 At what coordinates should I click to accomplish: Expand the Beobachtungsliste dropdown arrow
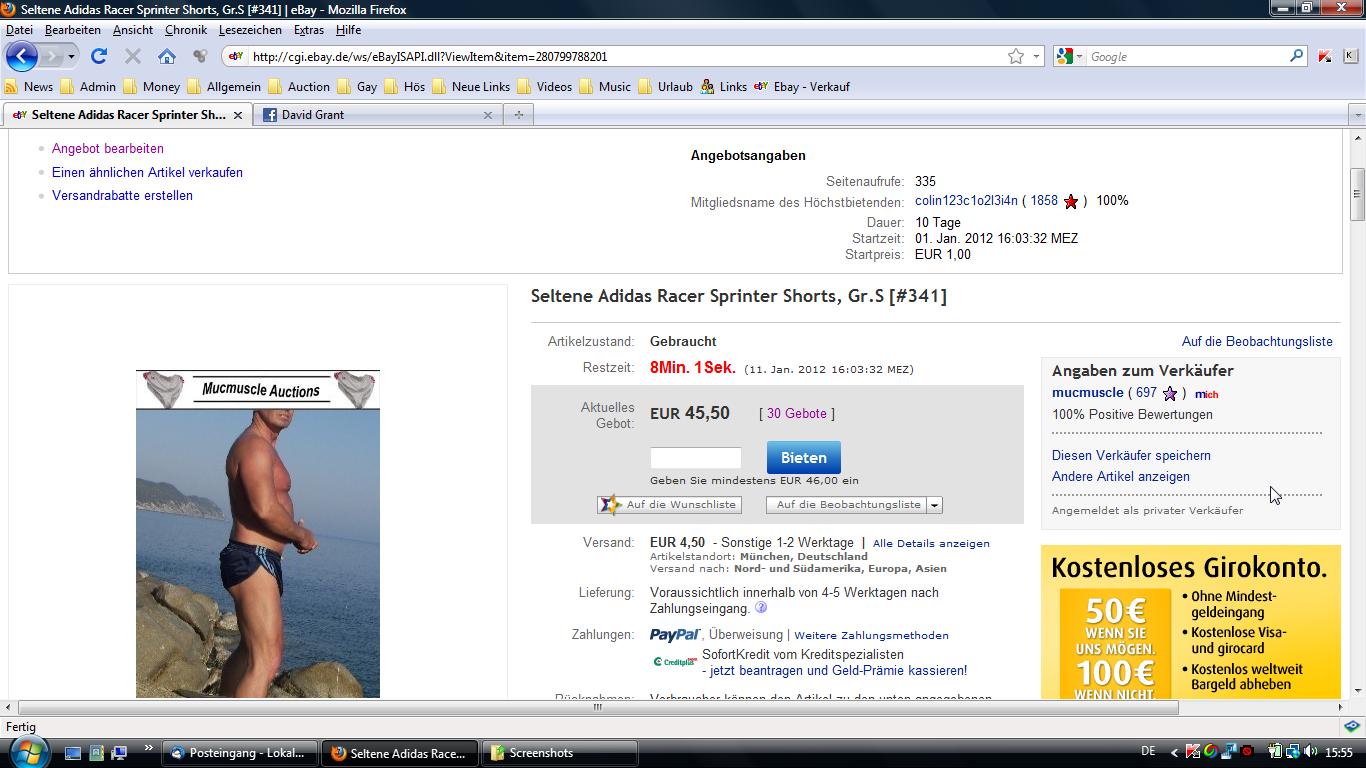click(x=935, y=505)
